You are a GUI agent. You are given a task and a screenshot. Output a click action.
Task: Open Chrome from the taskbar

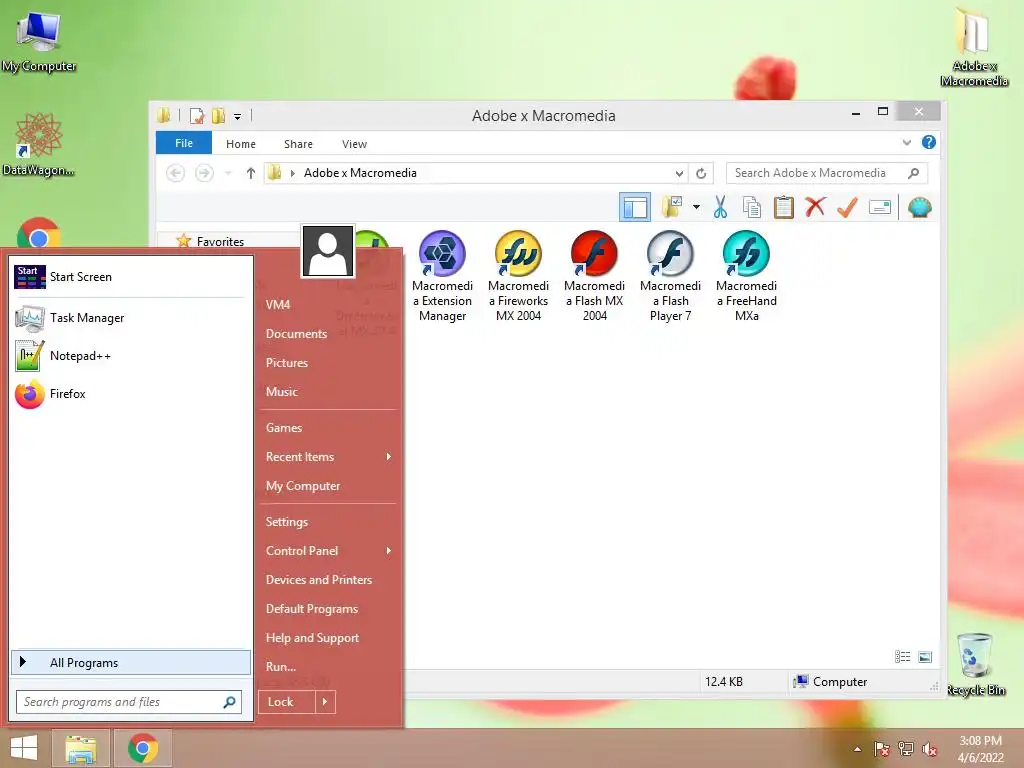click(143, 748)
